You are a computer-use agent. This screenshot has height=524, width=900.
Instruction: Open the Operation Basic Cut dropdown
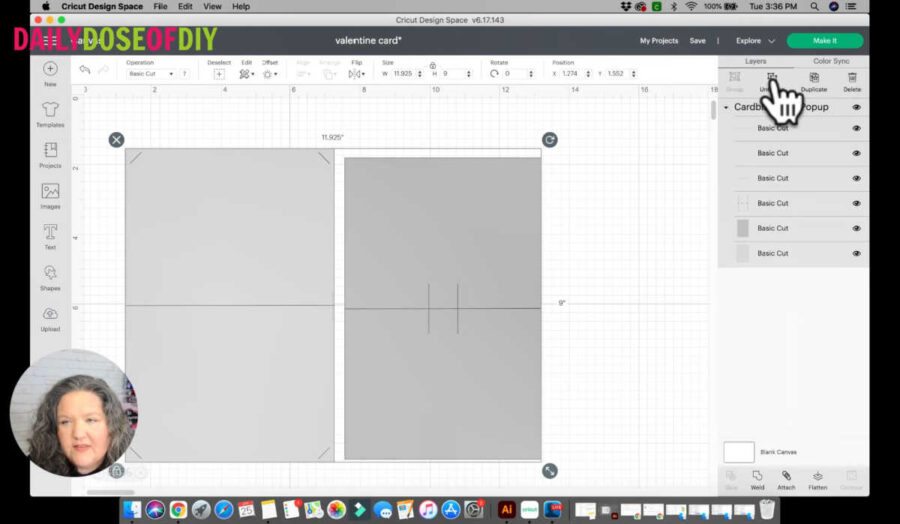[150, 73]
